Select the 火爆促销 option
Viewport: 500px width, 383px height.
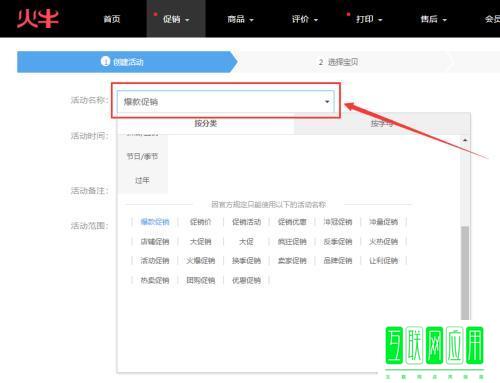pos(201,260)
